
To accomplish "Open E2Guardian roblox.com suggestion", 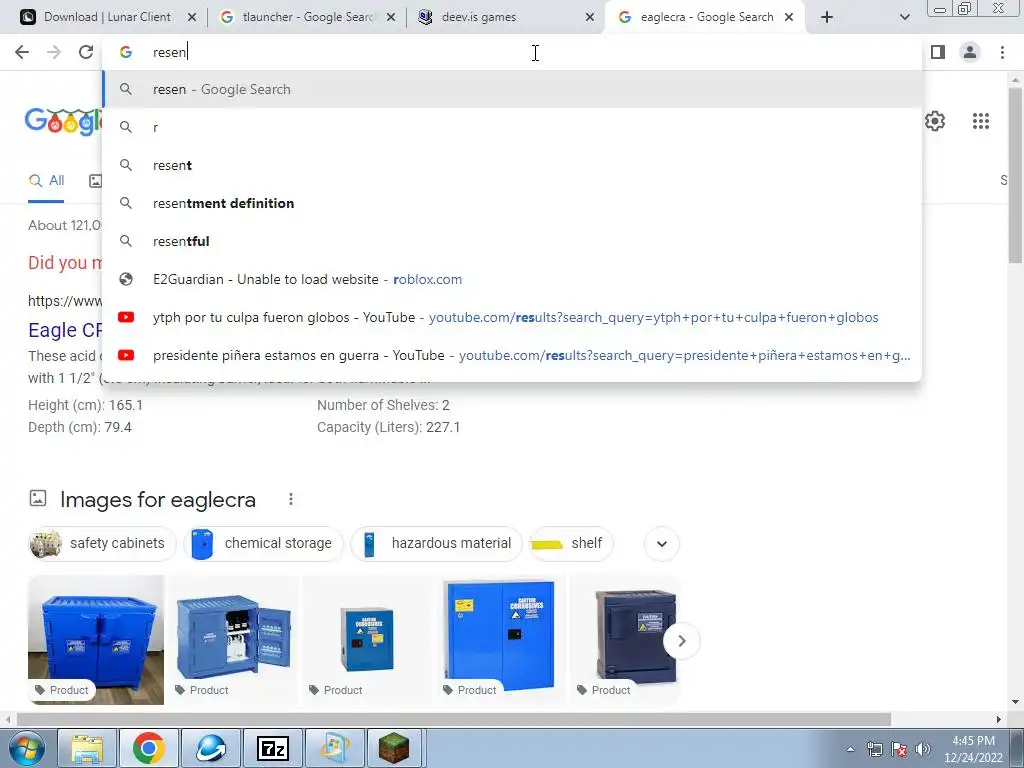I will (x=512, y=279).
